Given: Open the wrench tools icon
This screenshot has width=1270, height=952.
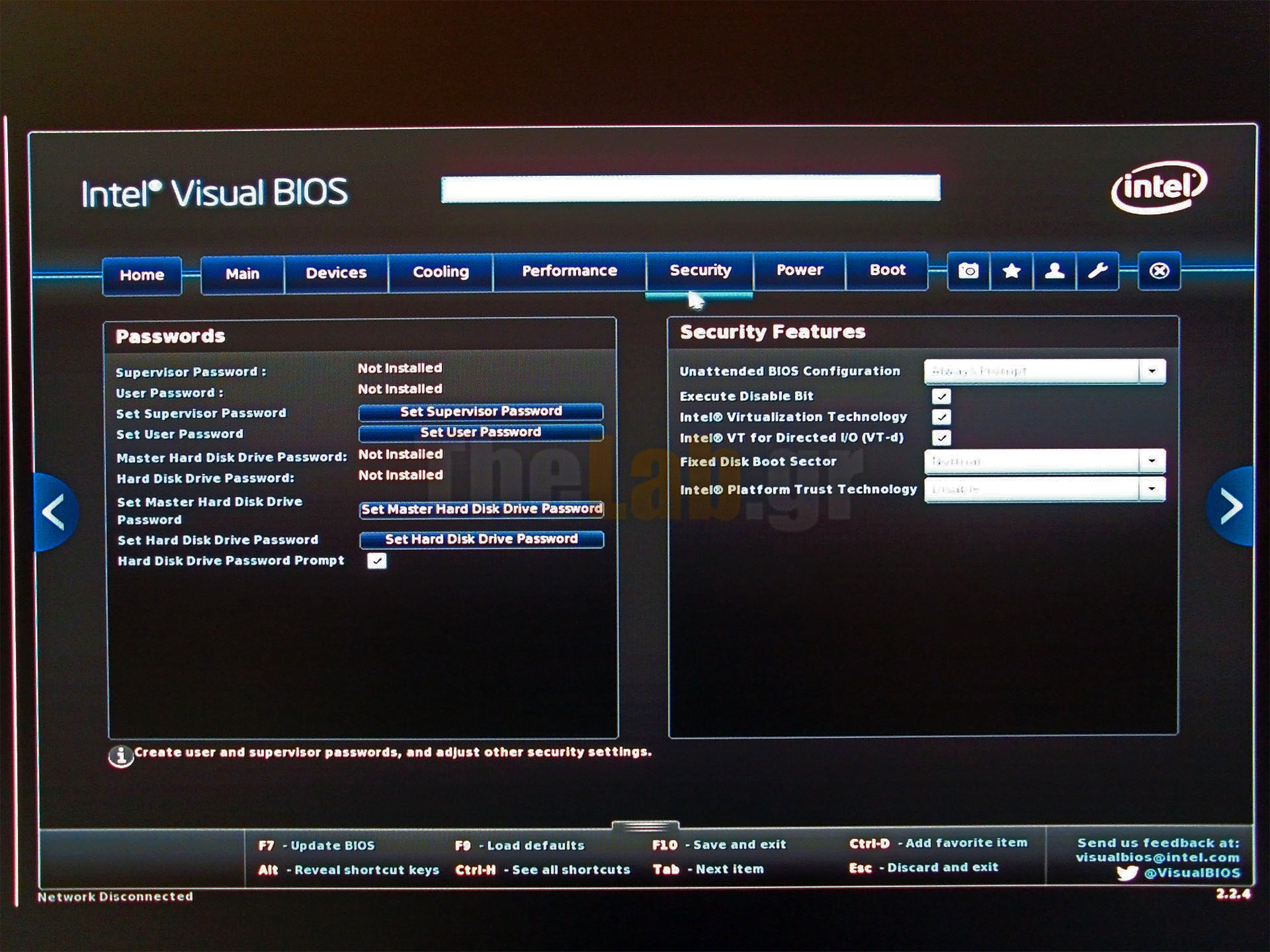Looking at the screenshot, I should (x=1097, y=271).
